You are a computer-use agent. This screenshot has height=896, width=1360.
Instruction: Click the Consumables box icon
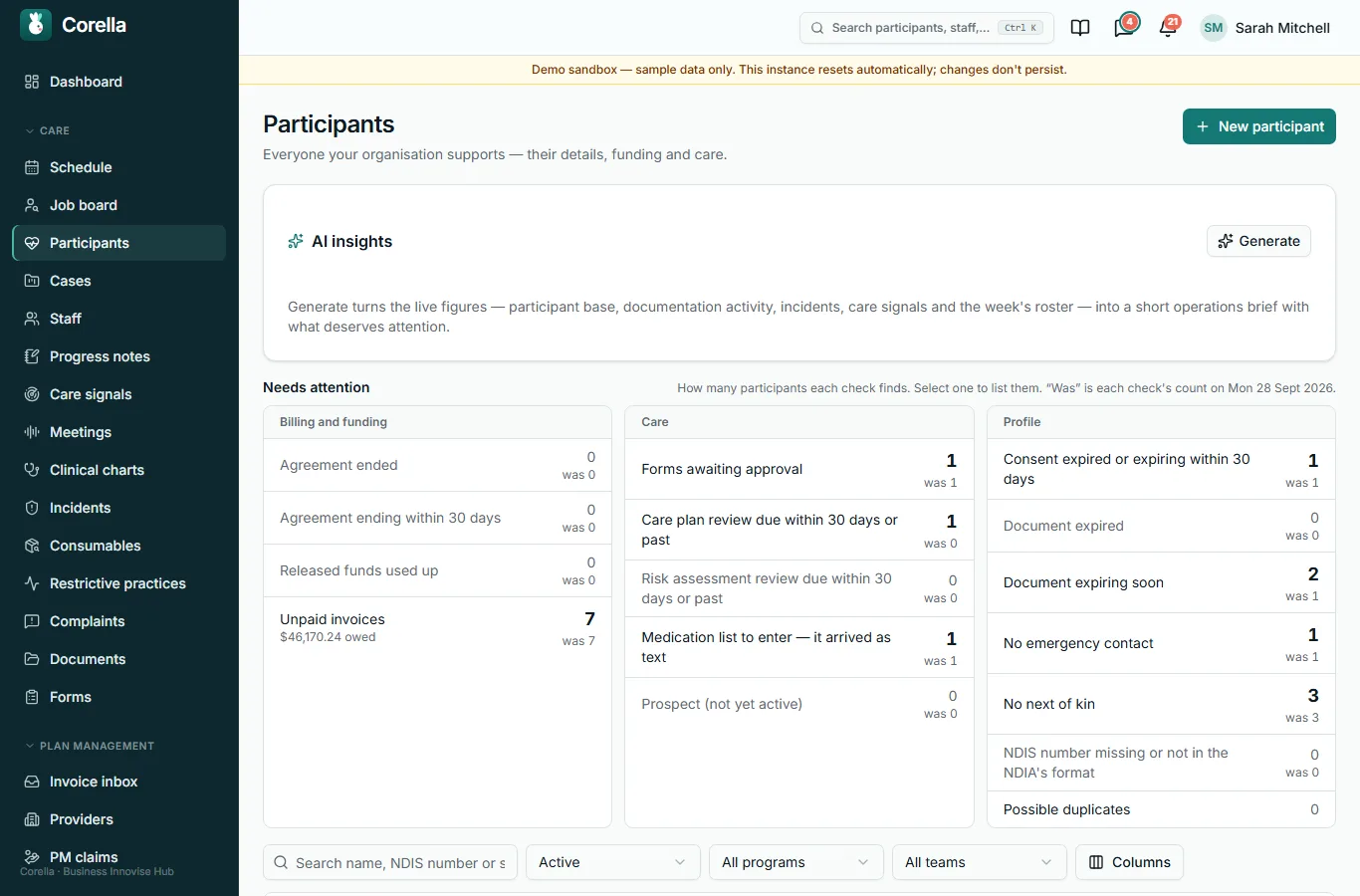(x=32, y=546)
